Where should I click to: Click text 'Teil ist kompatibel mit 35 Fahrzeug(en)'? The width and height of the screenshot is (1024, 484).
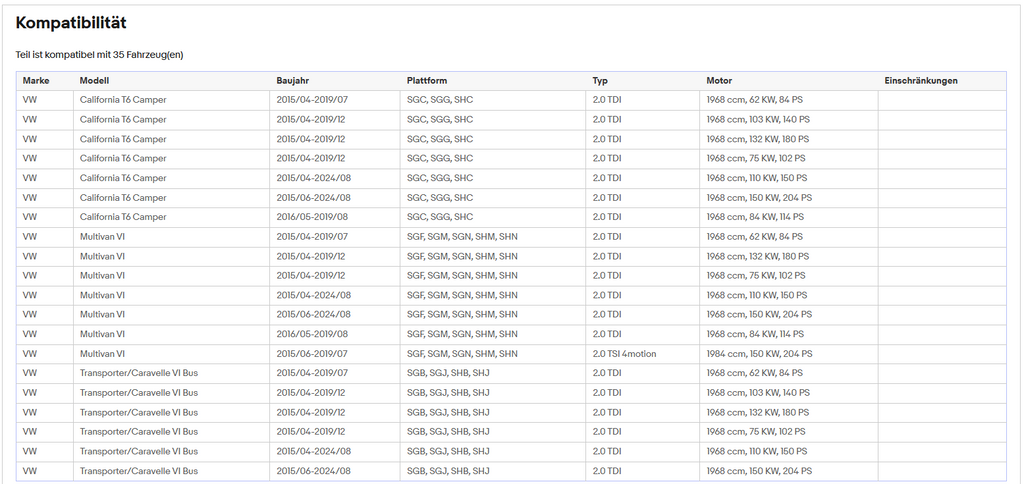(99, 55)
